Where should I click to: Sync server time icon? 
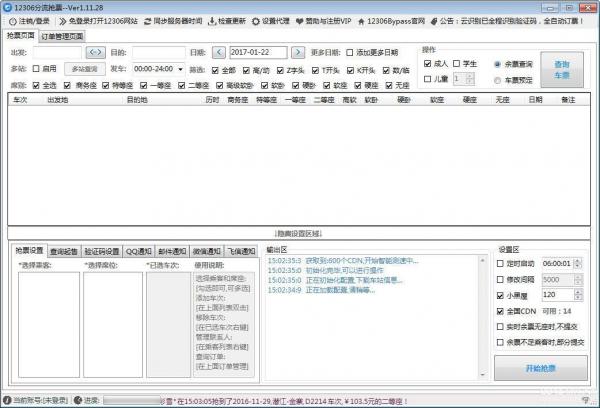[148, 21]
